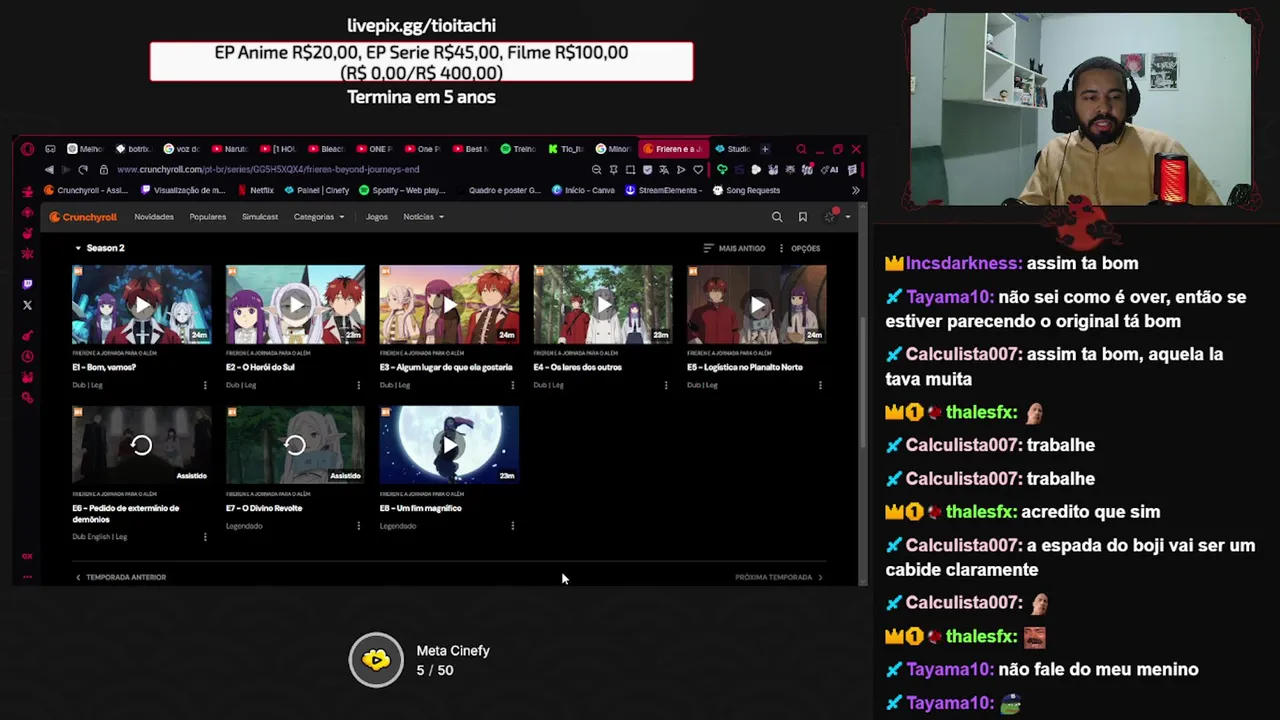Open E7 - O Divino Revolte title link
The height and width of the screenshot is (720, 1280).
click(x=264, y=508)
